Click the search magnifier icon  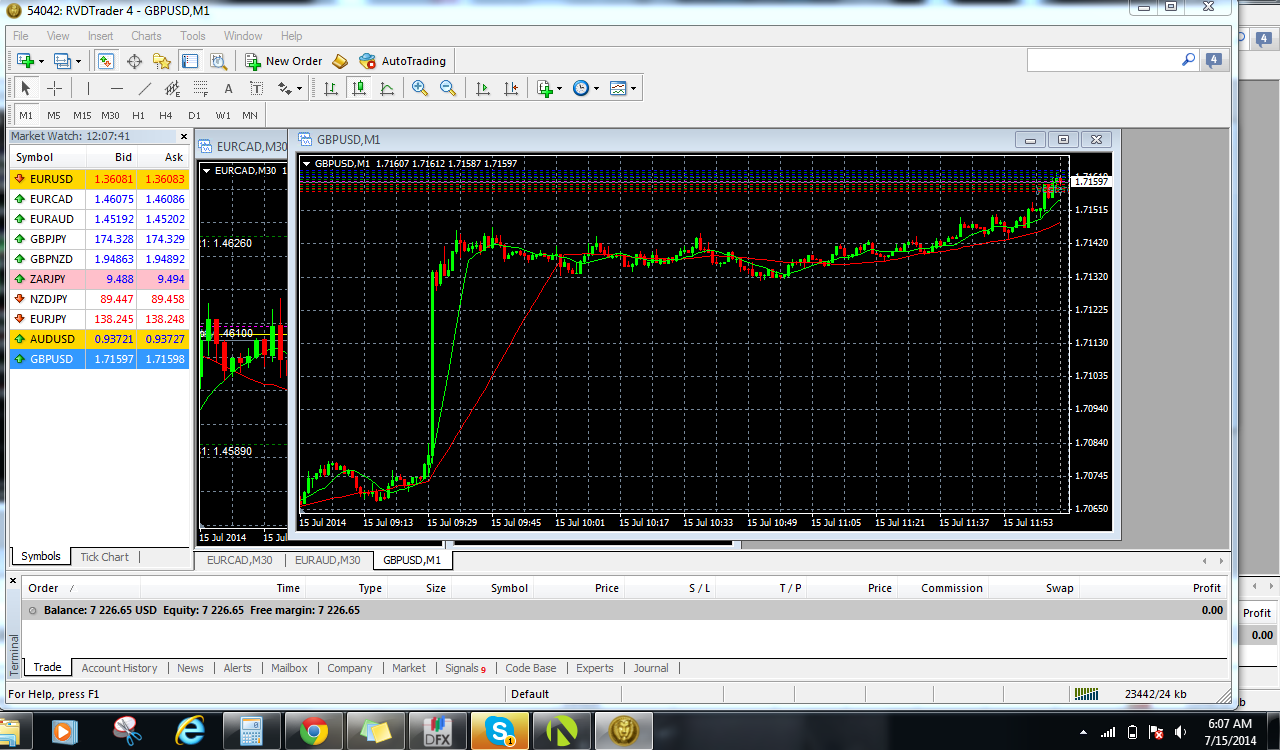[1188, 60]
